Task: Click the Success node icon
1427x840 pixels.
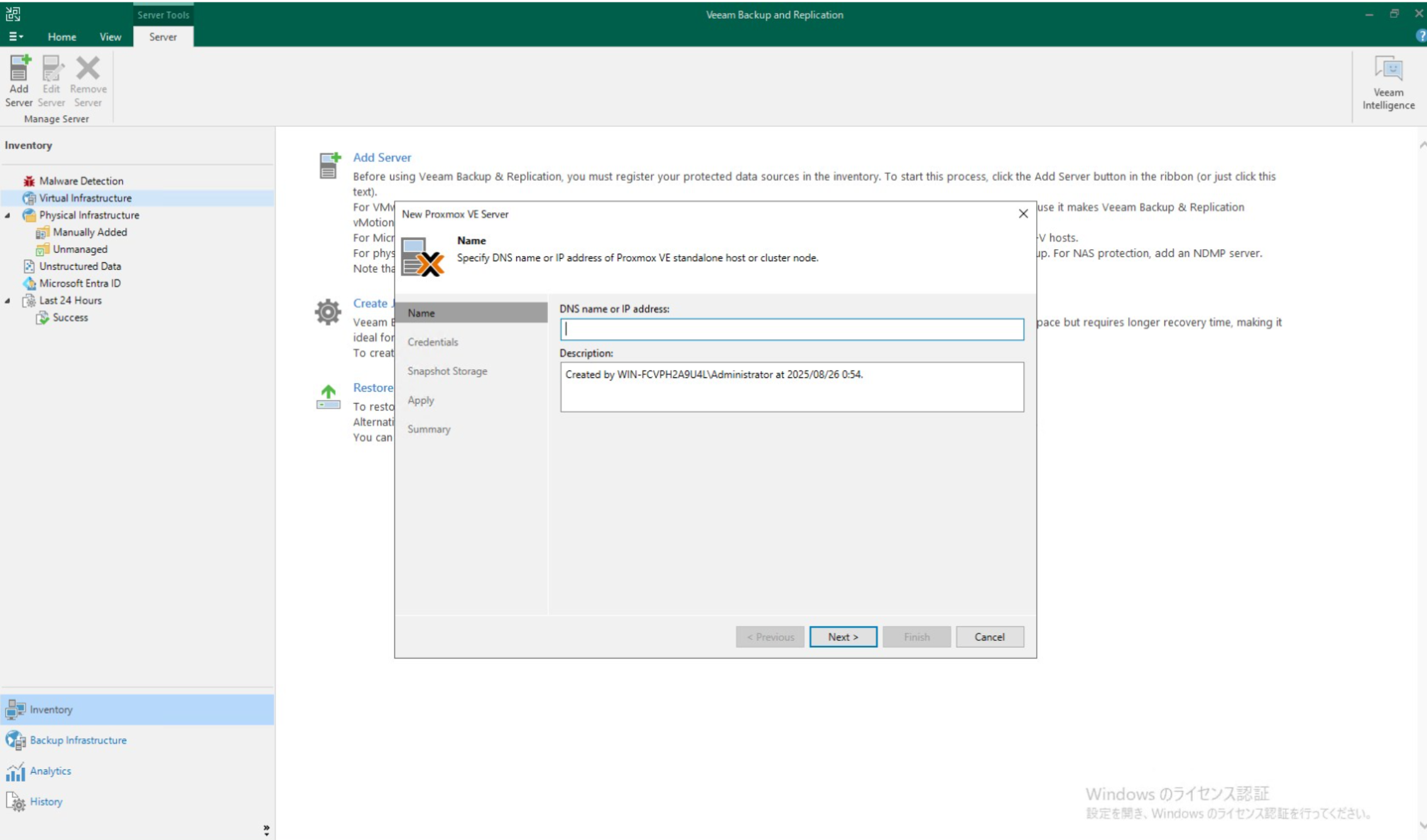Action: point(42,318)
